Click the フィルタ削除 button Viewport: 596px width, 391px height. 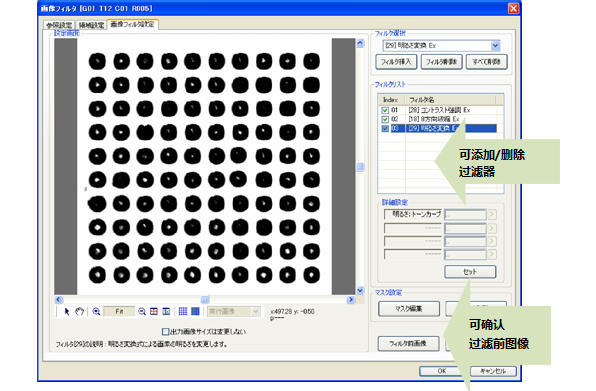(441, 62)
